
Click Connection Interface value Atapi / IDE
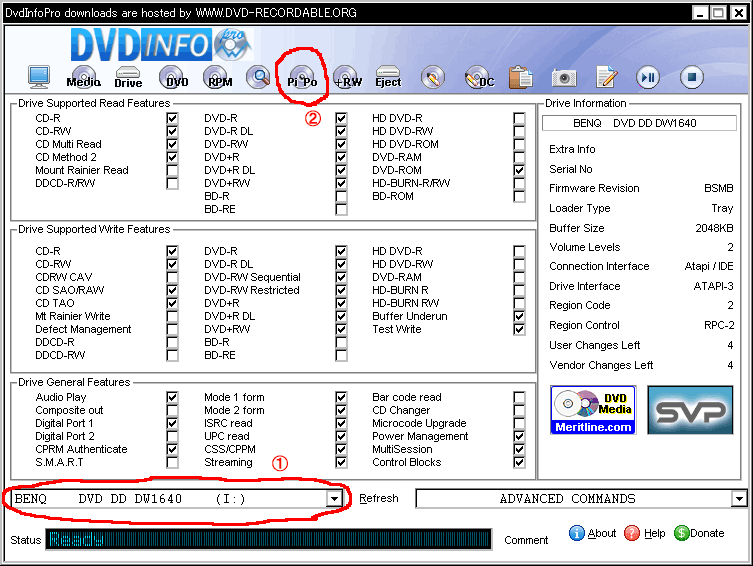[709, 266]
